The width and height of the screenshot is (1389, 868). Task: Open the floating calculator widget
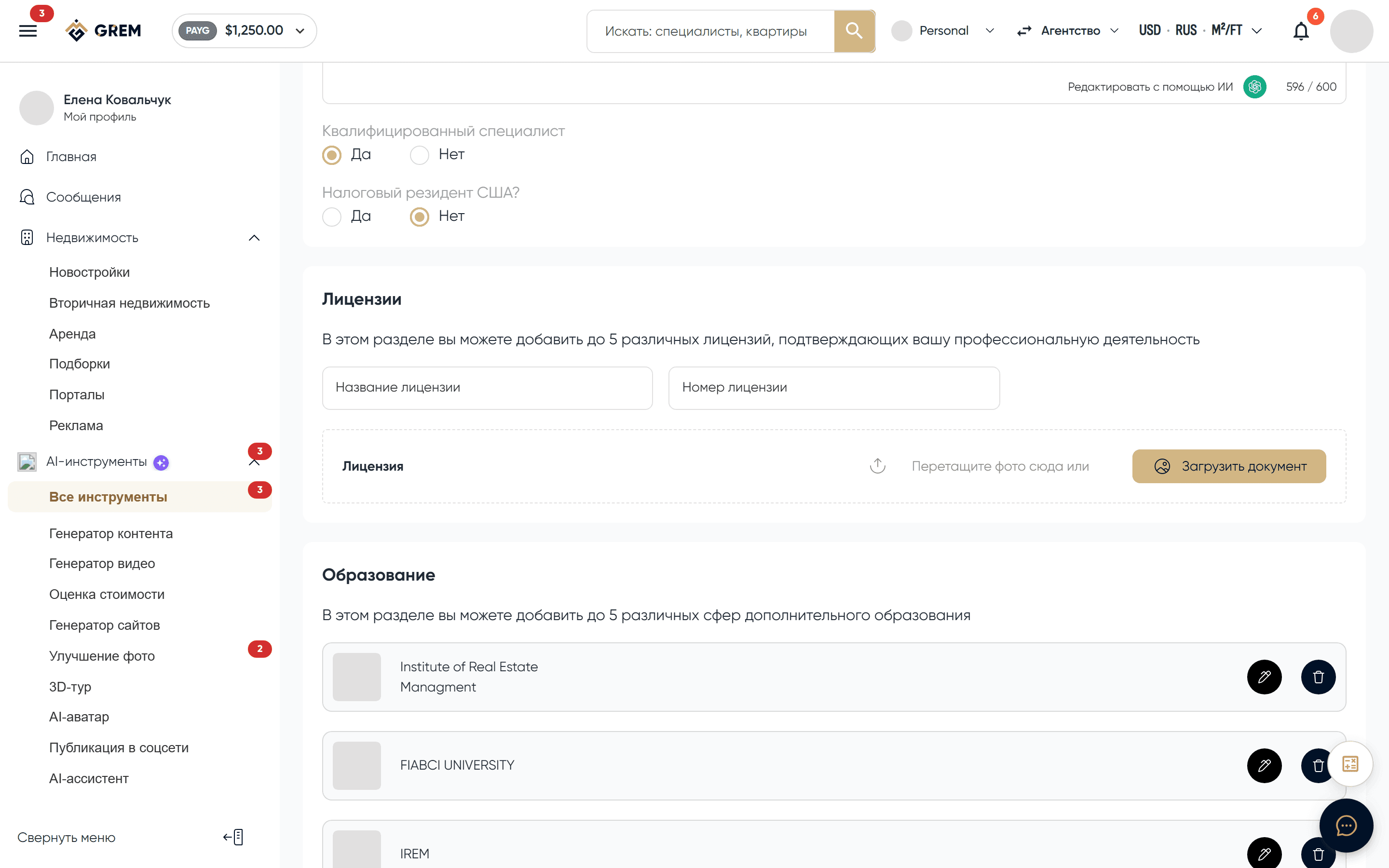[1350, 763]
